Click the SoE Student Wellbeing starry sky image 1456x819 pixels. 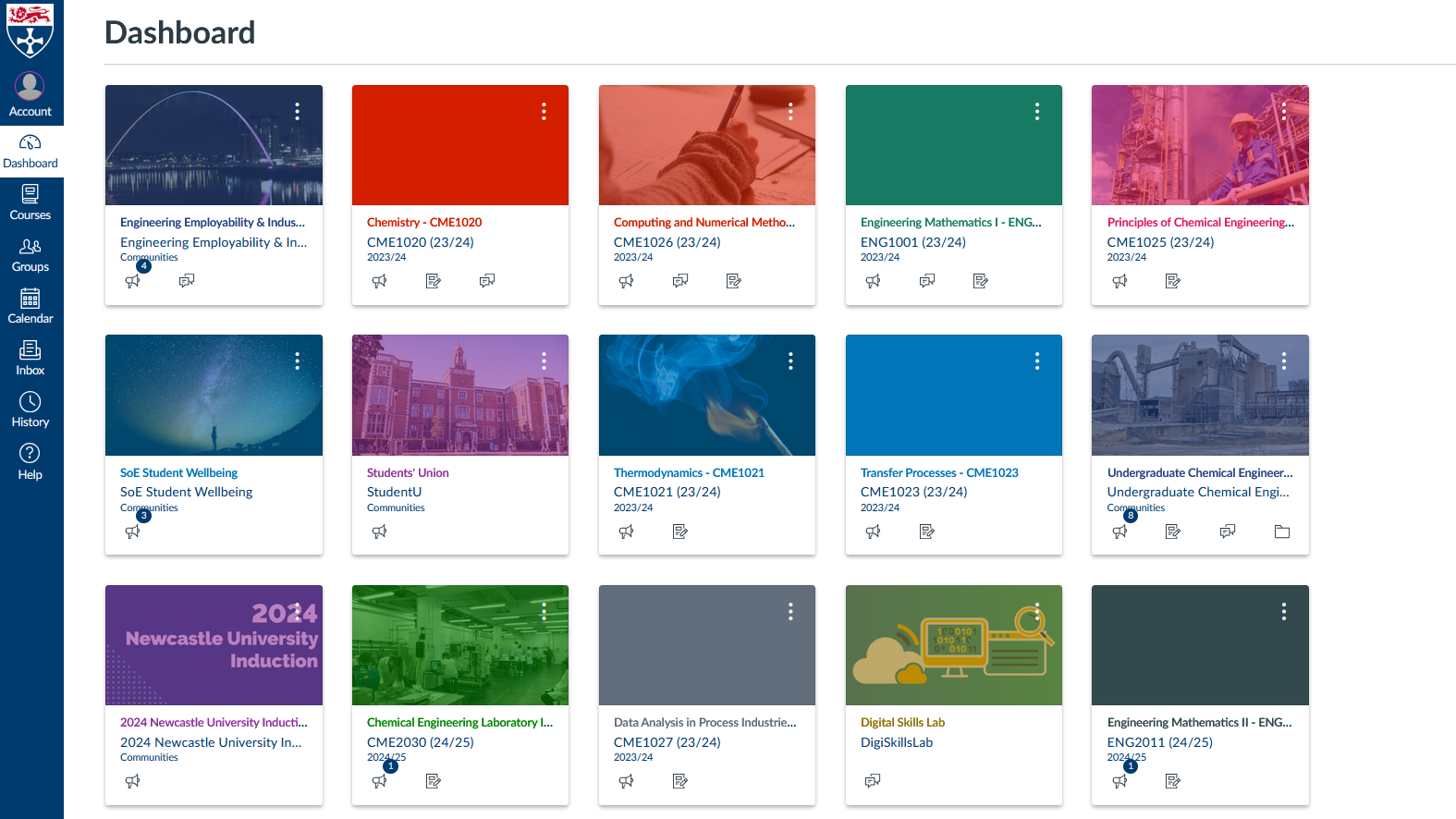pos(214,396)
